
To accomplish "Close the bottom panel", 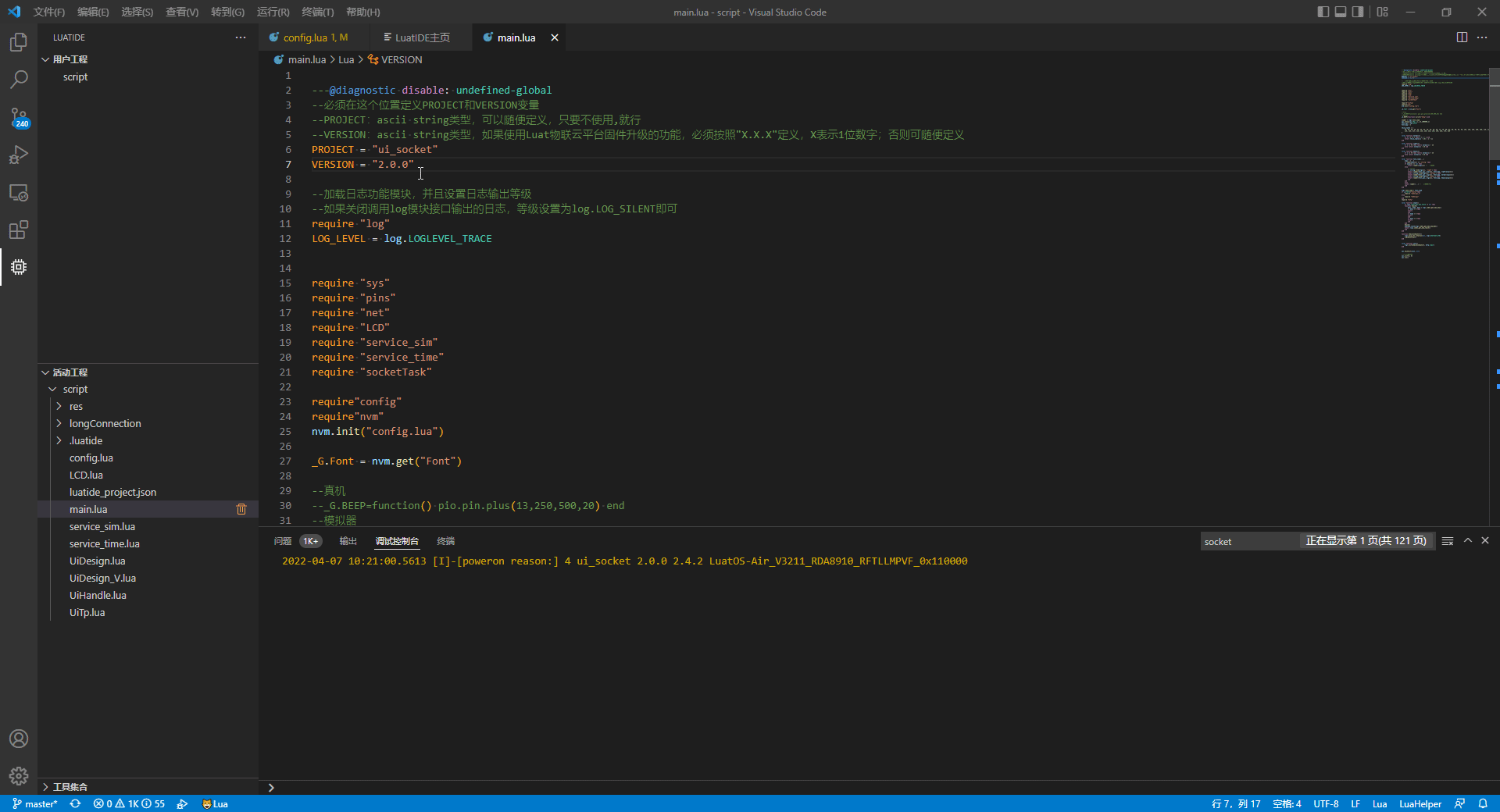I will click(x=1485, y=540).
